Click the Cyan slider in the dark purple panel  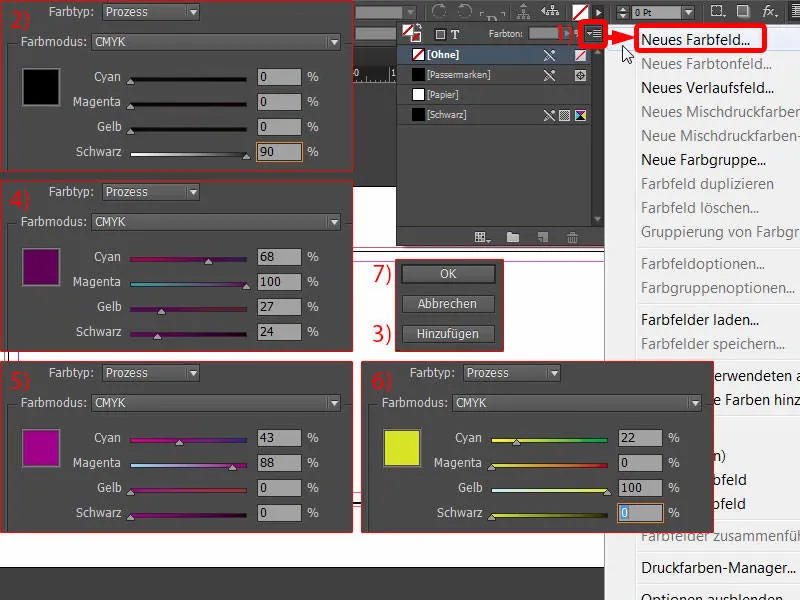point(189,259)
